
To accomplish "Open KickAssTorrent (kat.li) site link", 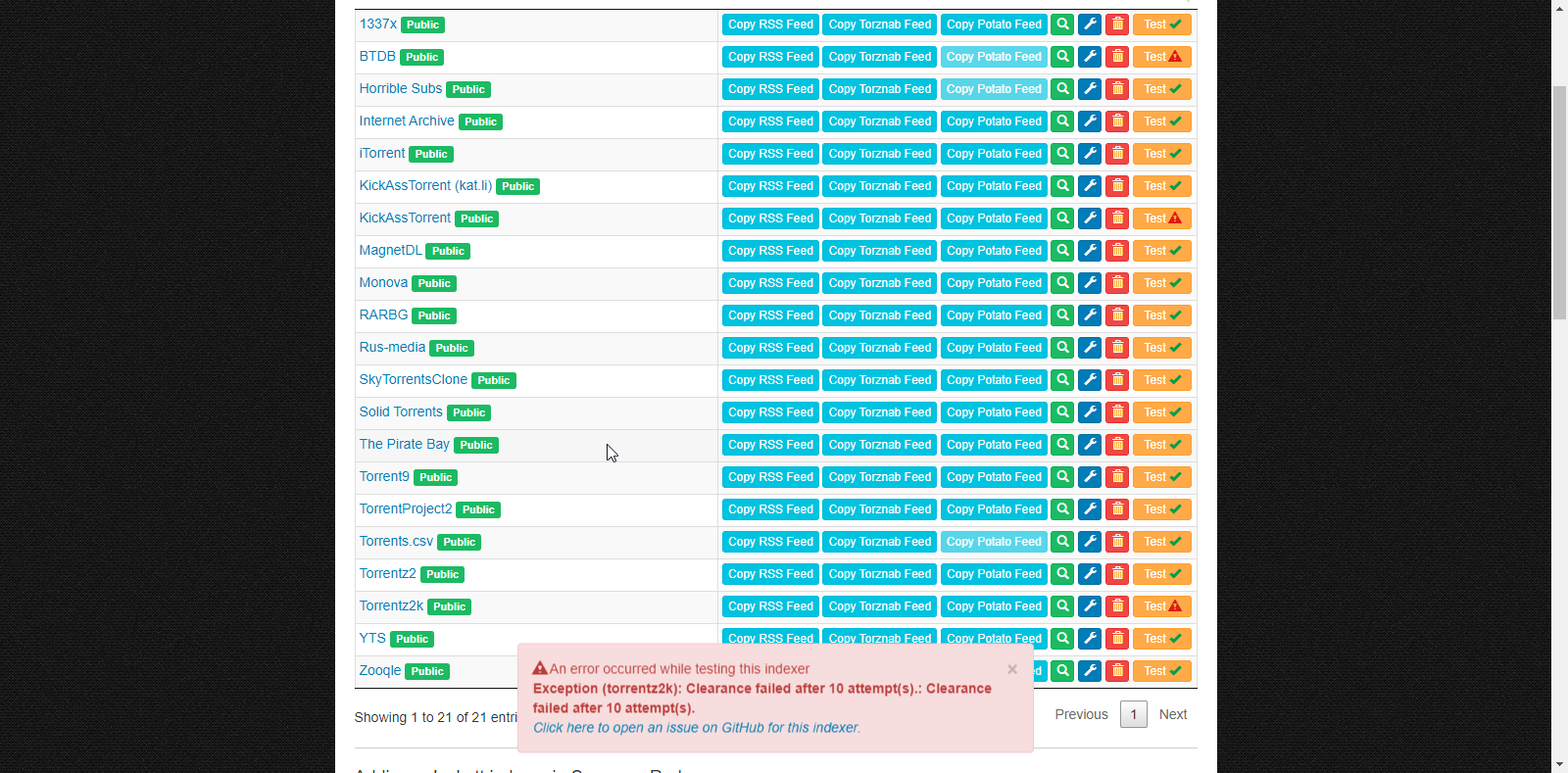I will click(425, 185).
